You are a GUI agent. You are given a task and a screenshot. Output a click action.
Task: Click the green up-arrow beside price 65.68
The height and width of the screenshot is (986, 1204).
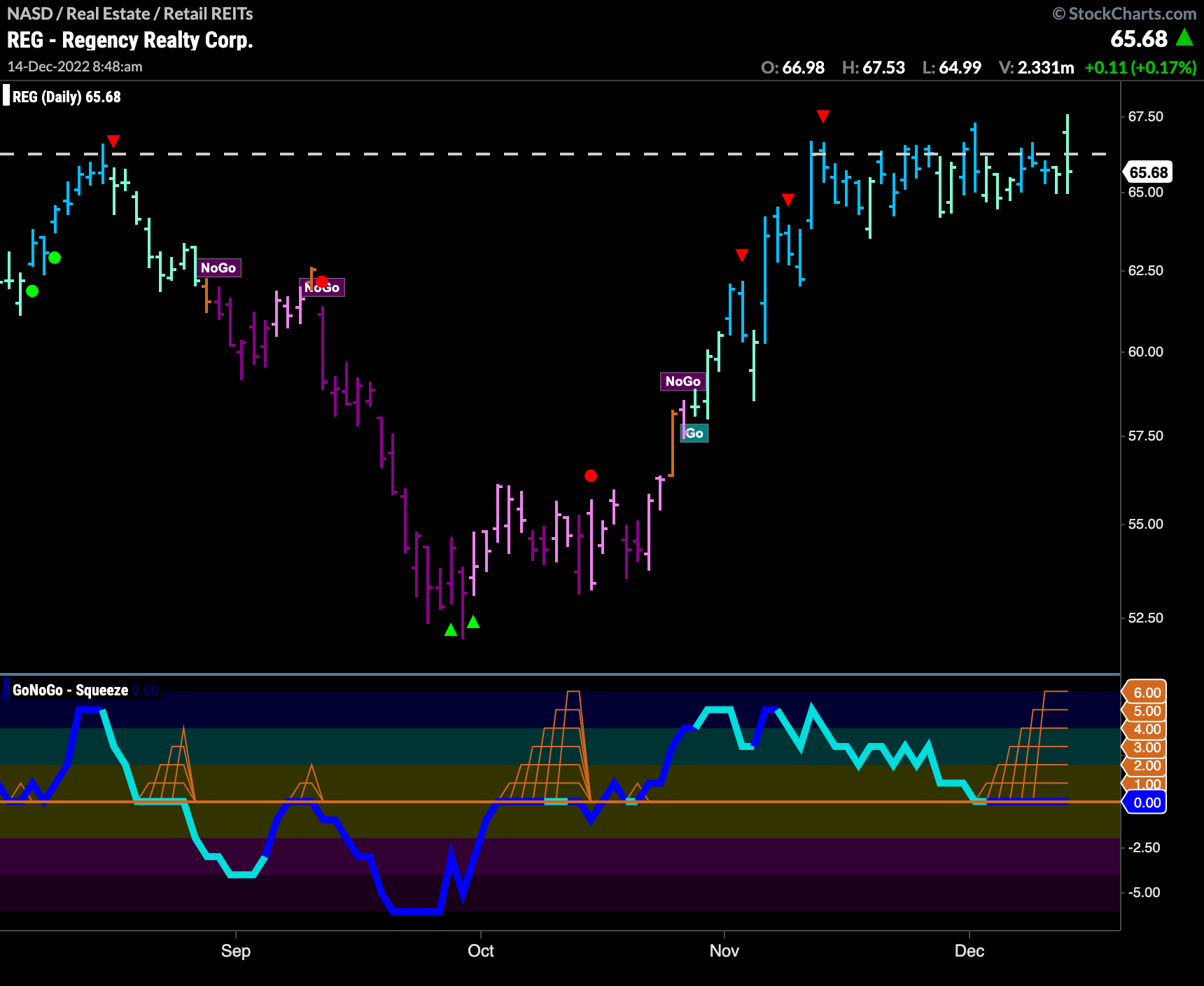pyautogui.click(x=1184, y=37)
